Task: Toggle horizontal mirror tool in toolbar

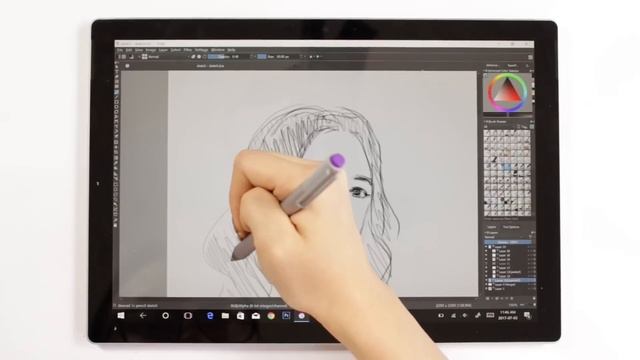Action: pyautogui.click(x=311, y=57)
